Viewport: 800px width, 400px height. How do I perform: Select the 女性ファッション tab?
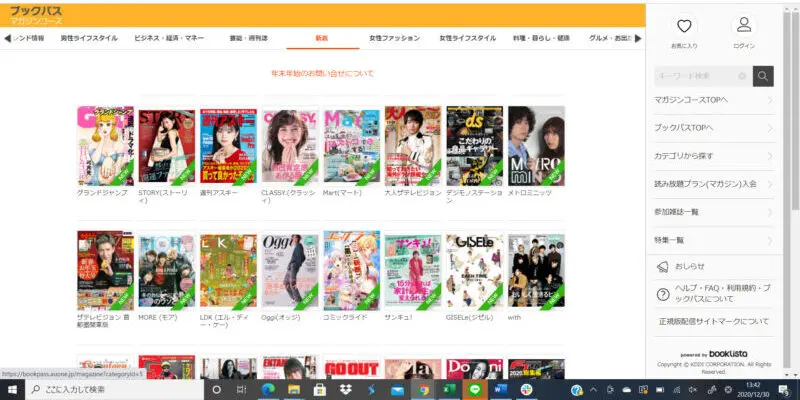click(394, 38)
